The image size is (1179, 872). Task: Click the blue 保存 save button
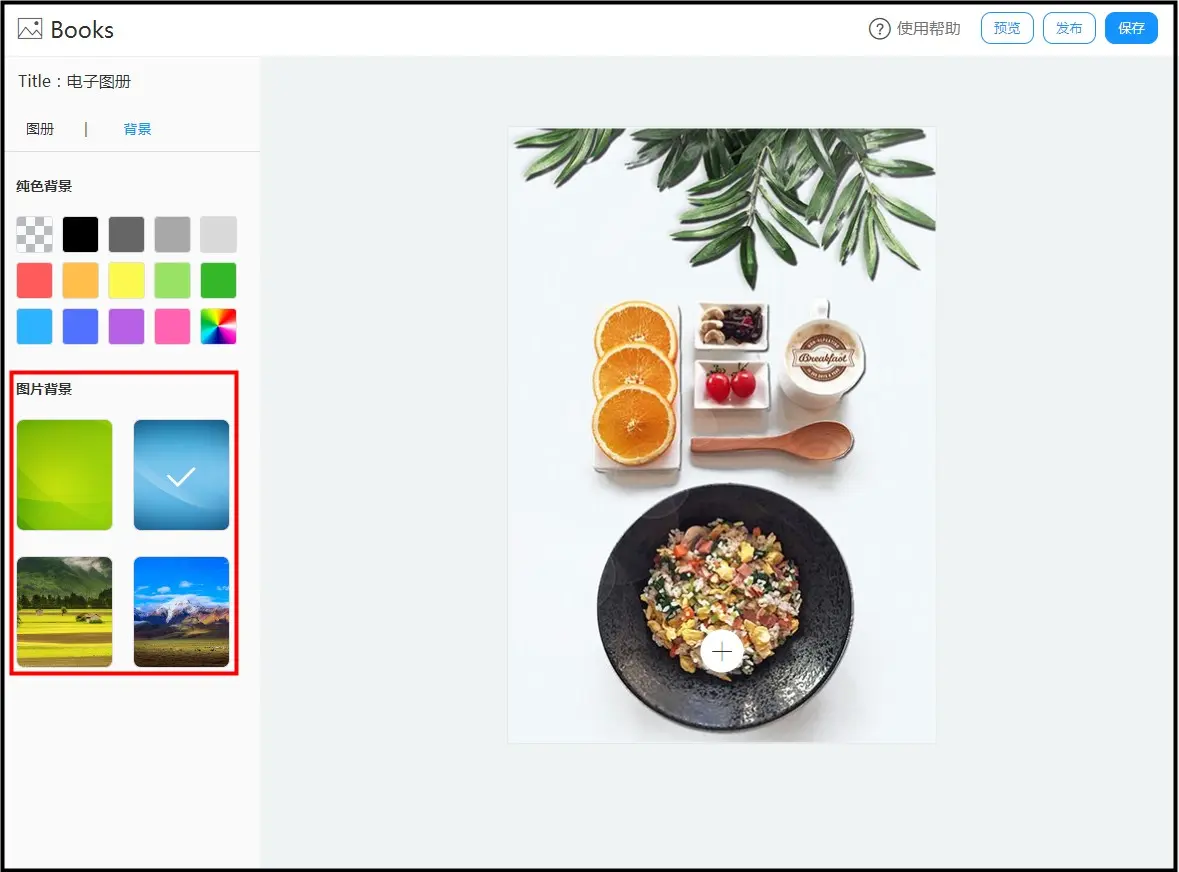coord(1131,29)
